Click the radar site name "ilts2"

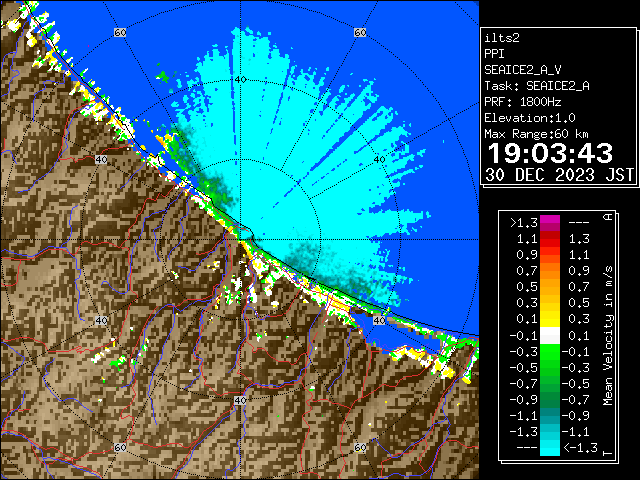pyautogui.click(x=502, y=38)
